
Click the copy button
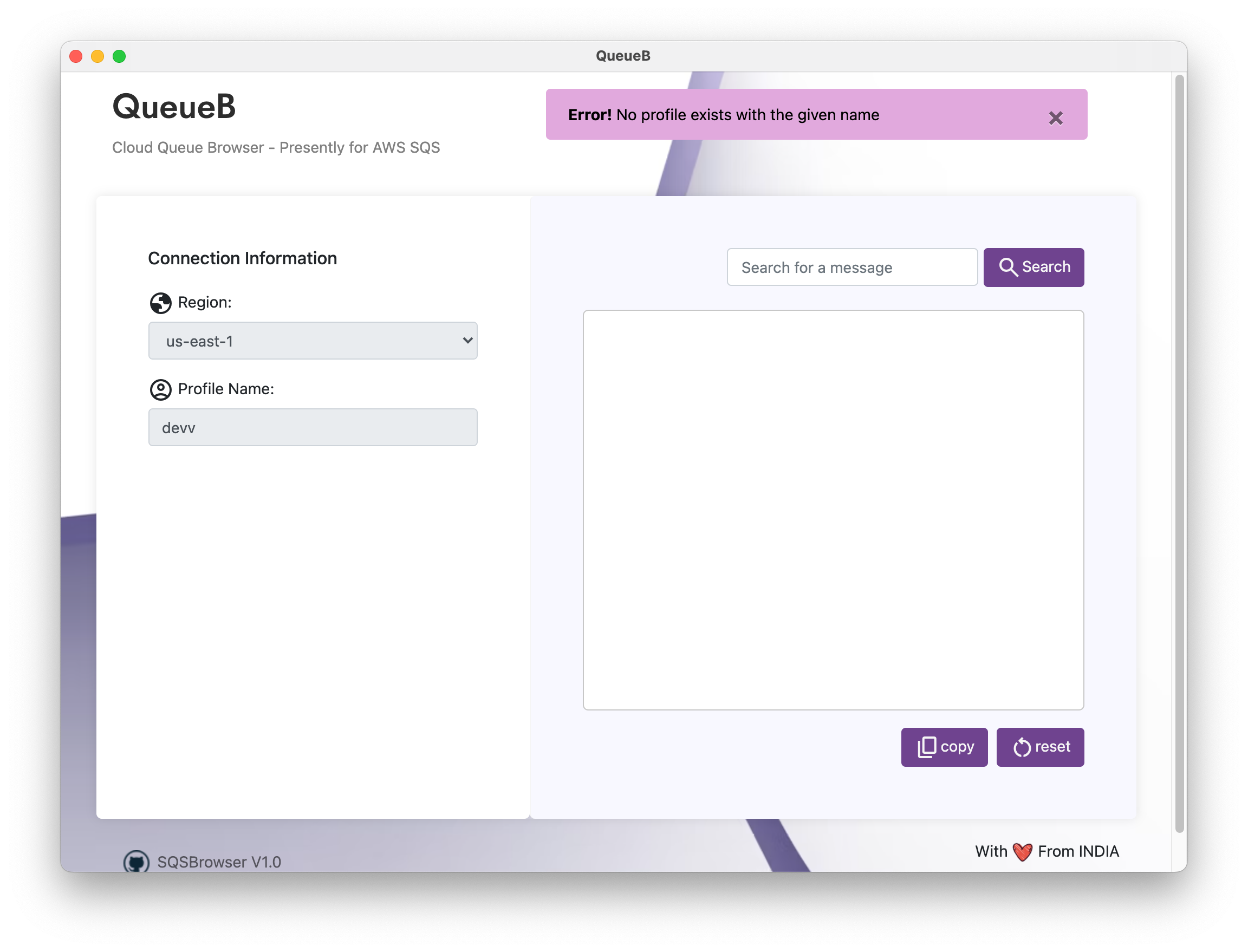pyautogui.click(x=944, y=747)
